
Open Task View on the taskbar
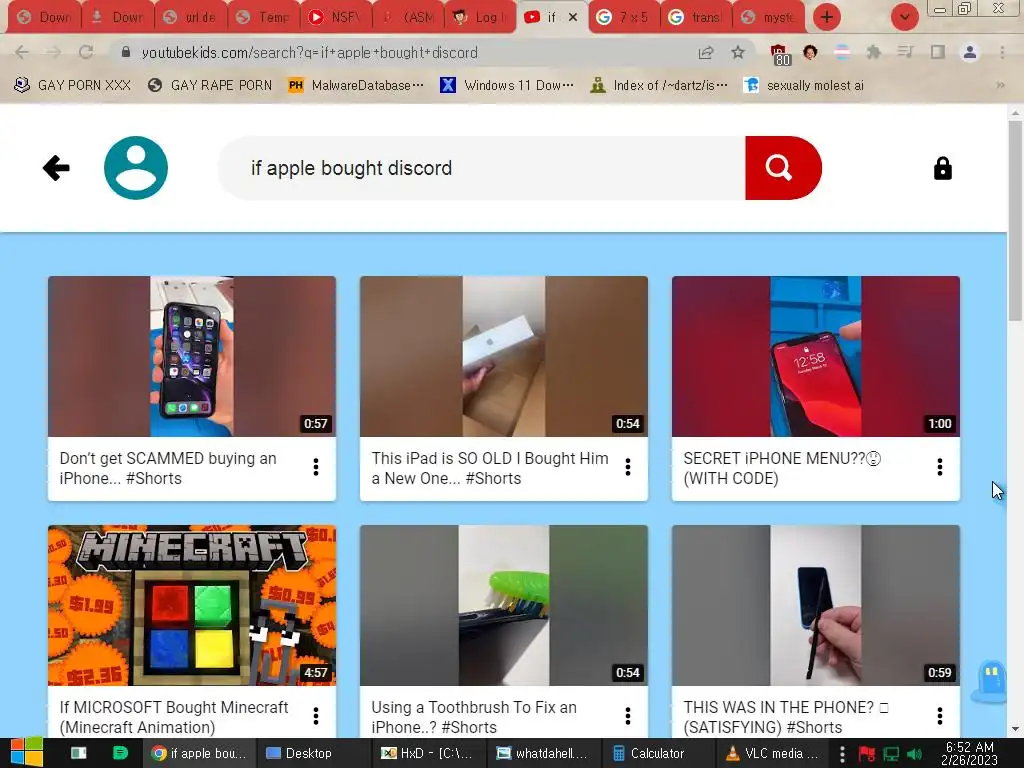coord(78,753)
